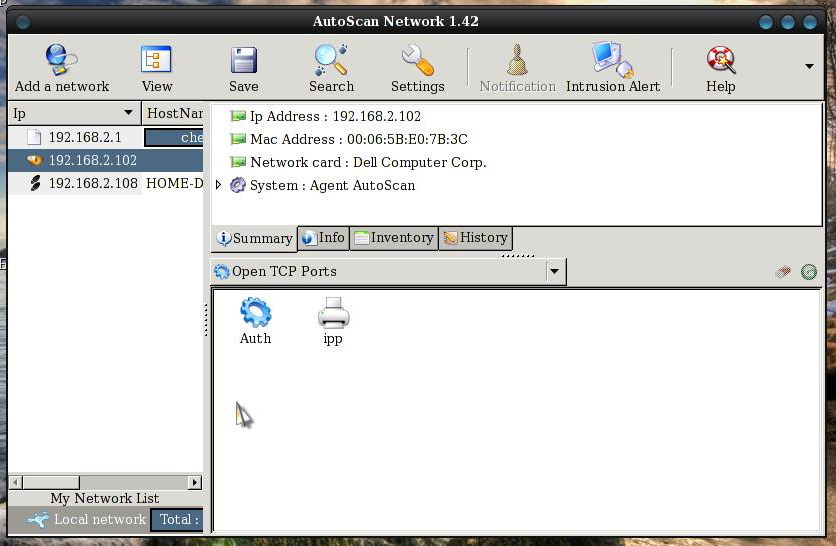Click the device icon beside 192.168.2.108

coord(35,183)
